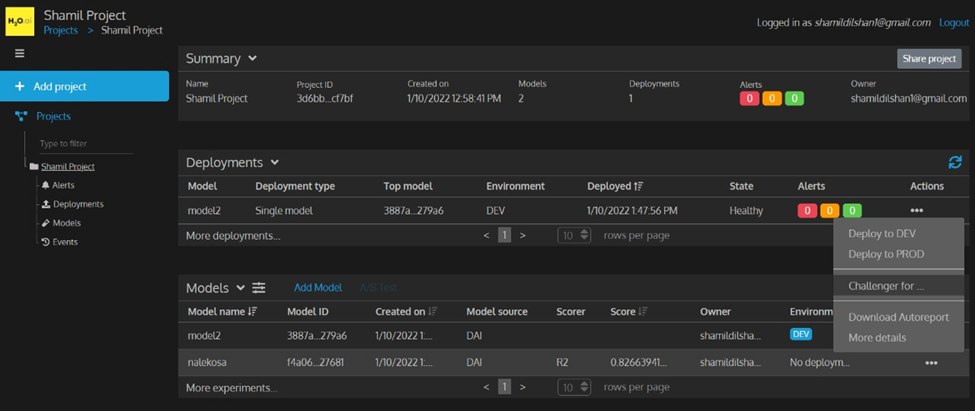The width and height of the screenshot is (975, 411).
Task: Open Alerts item in project tree
Action: [x=63, y=185]
